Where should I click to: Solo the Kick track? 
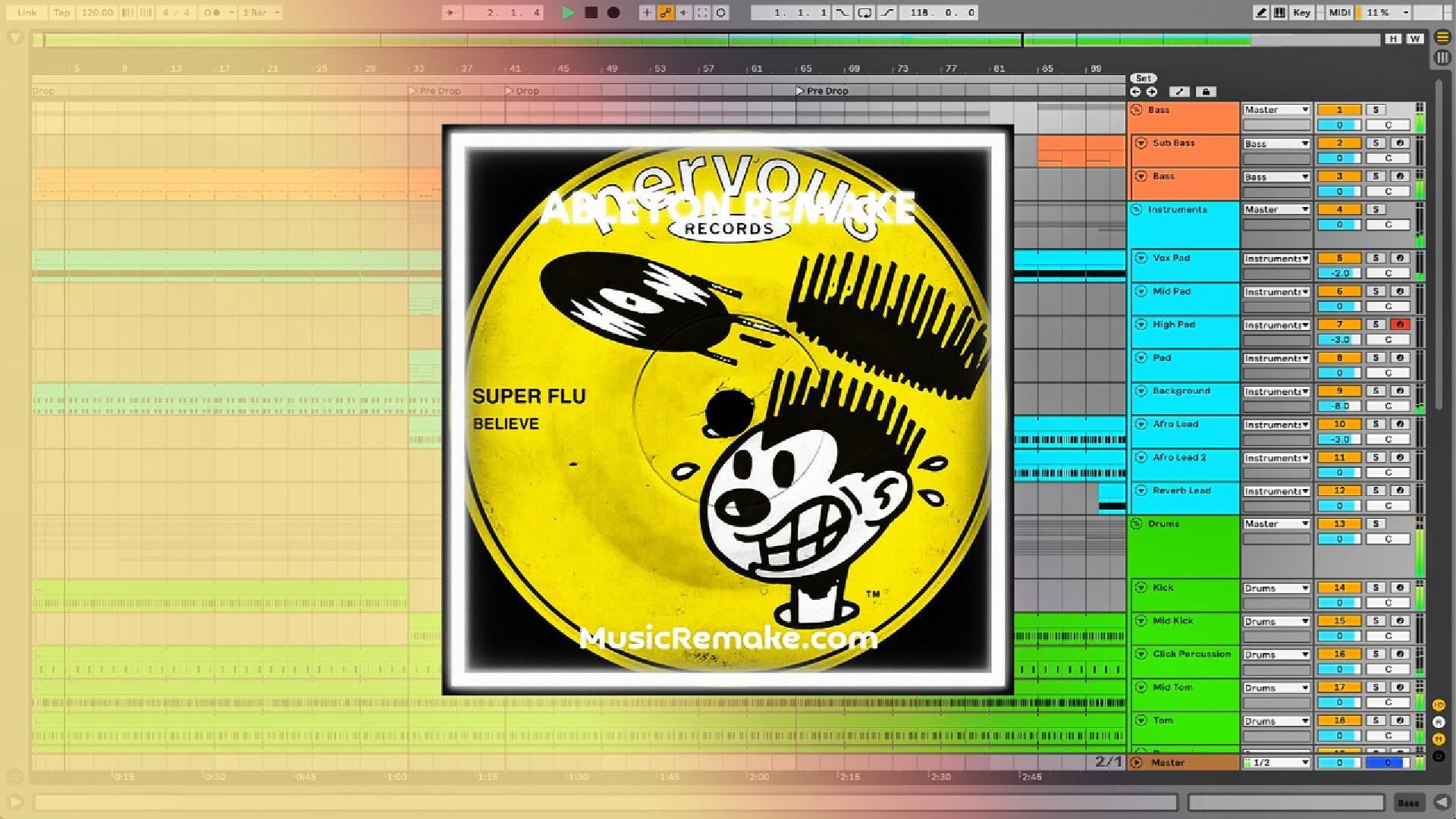[1376, 588]
